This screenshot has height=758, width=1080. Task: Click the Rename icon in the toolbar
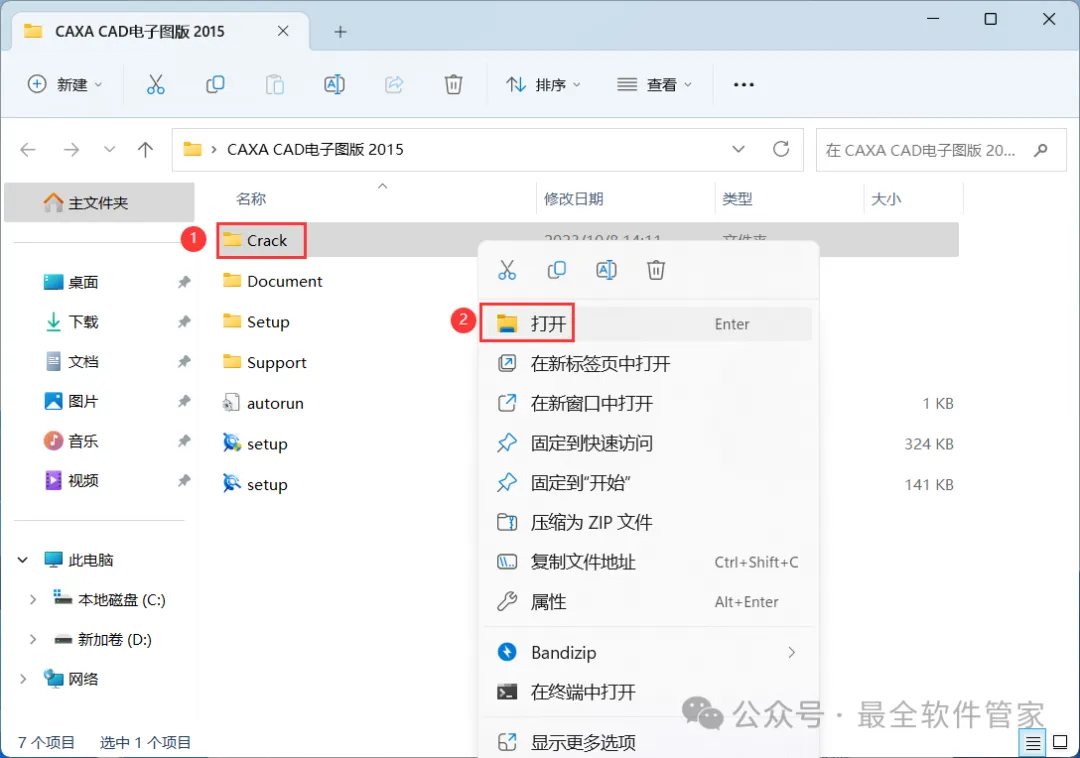[x=334, y=85]
